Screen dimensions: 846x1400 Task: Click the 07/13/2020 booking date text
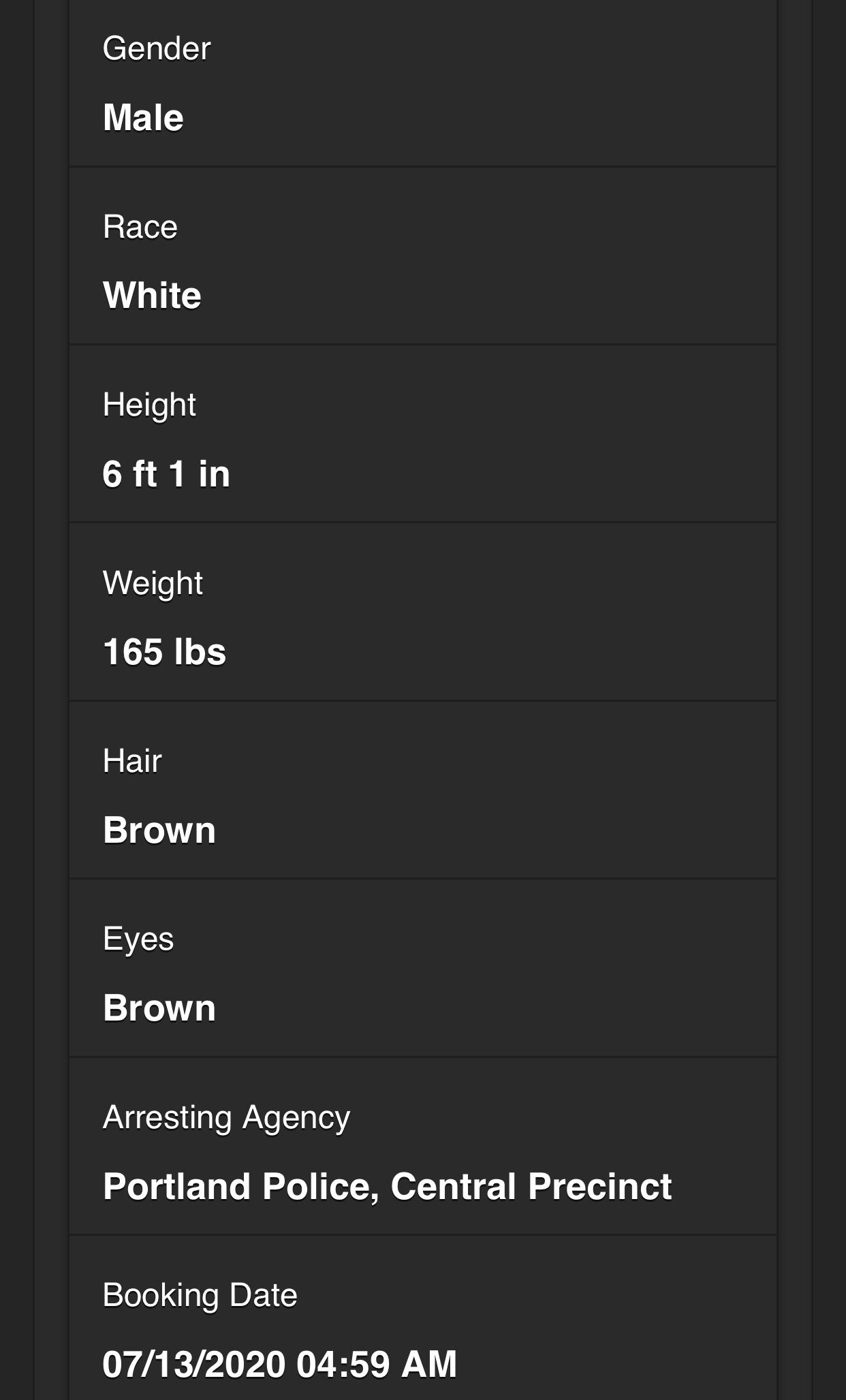pos(193,1365)
